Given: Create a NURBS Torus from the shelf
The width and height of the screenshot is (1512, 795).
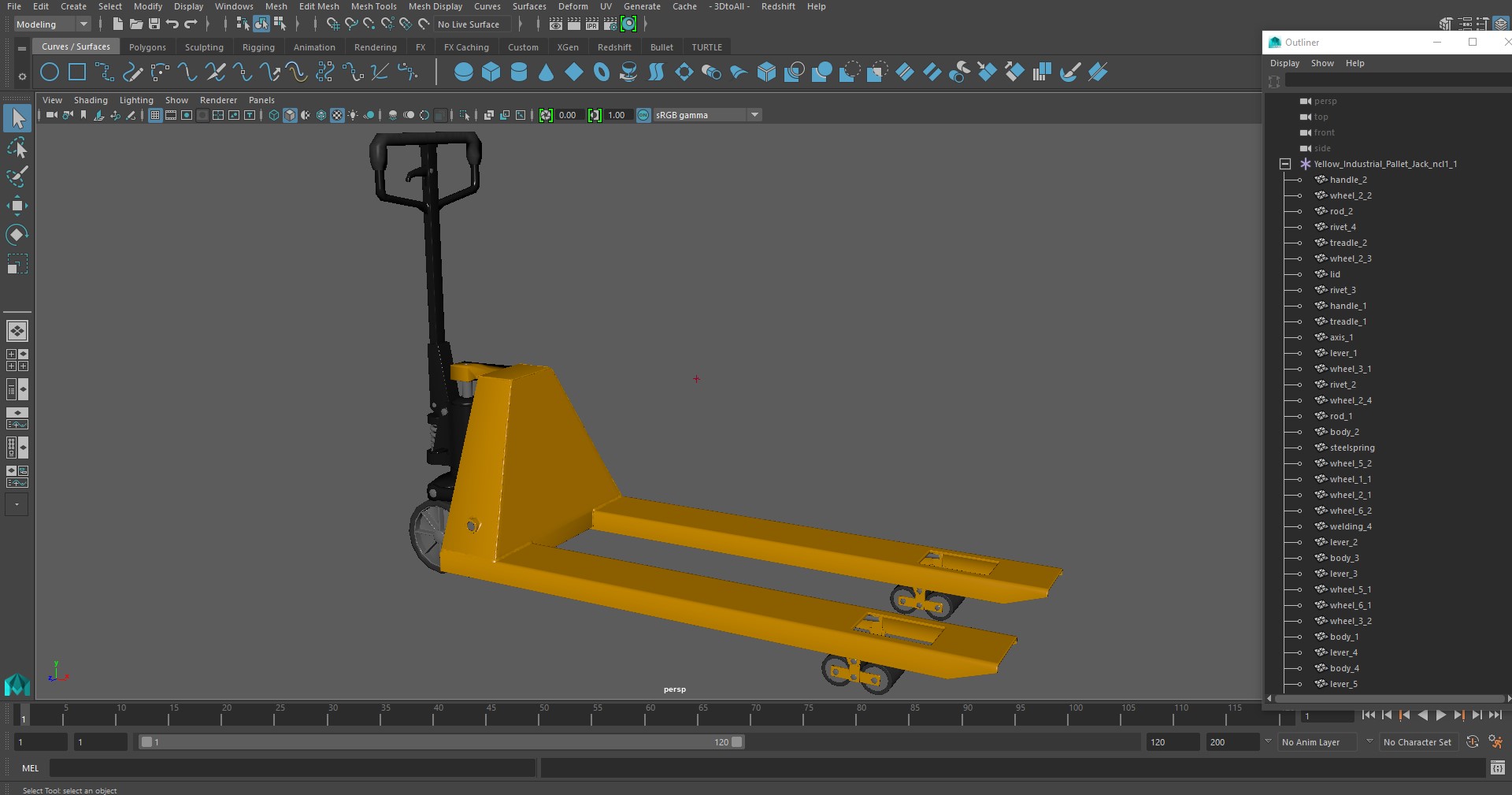Looking at the screenshot, I should pyautogui.click(x=602, y=72).
